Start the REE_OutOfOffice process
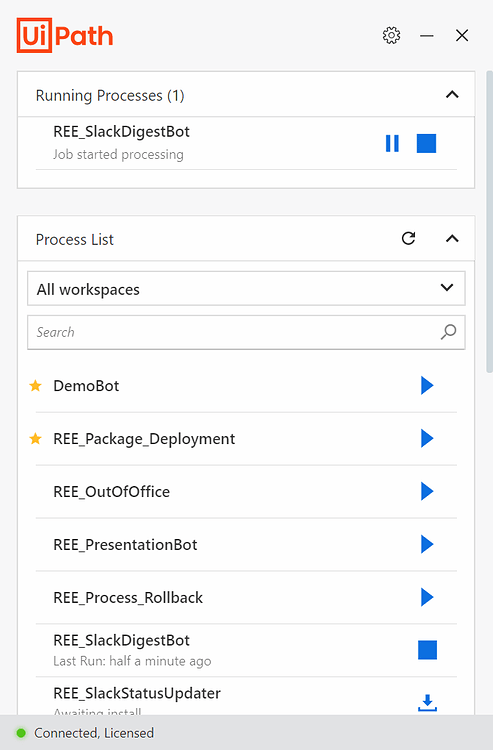This screenshot has width=493, height=750. [427, 491]
